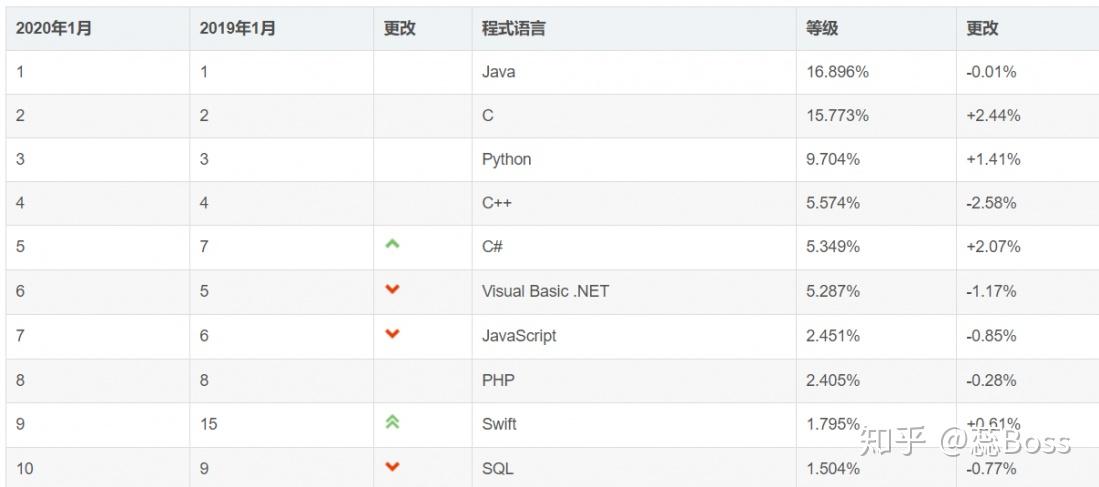
Task: Click the 2020年1月 column header
Action: coord(54,28)
